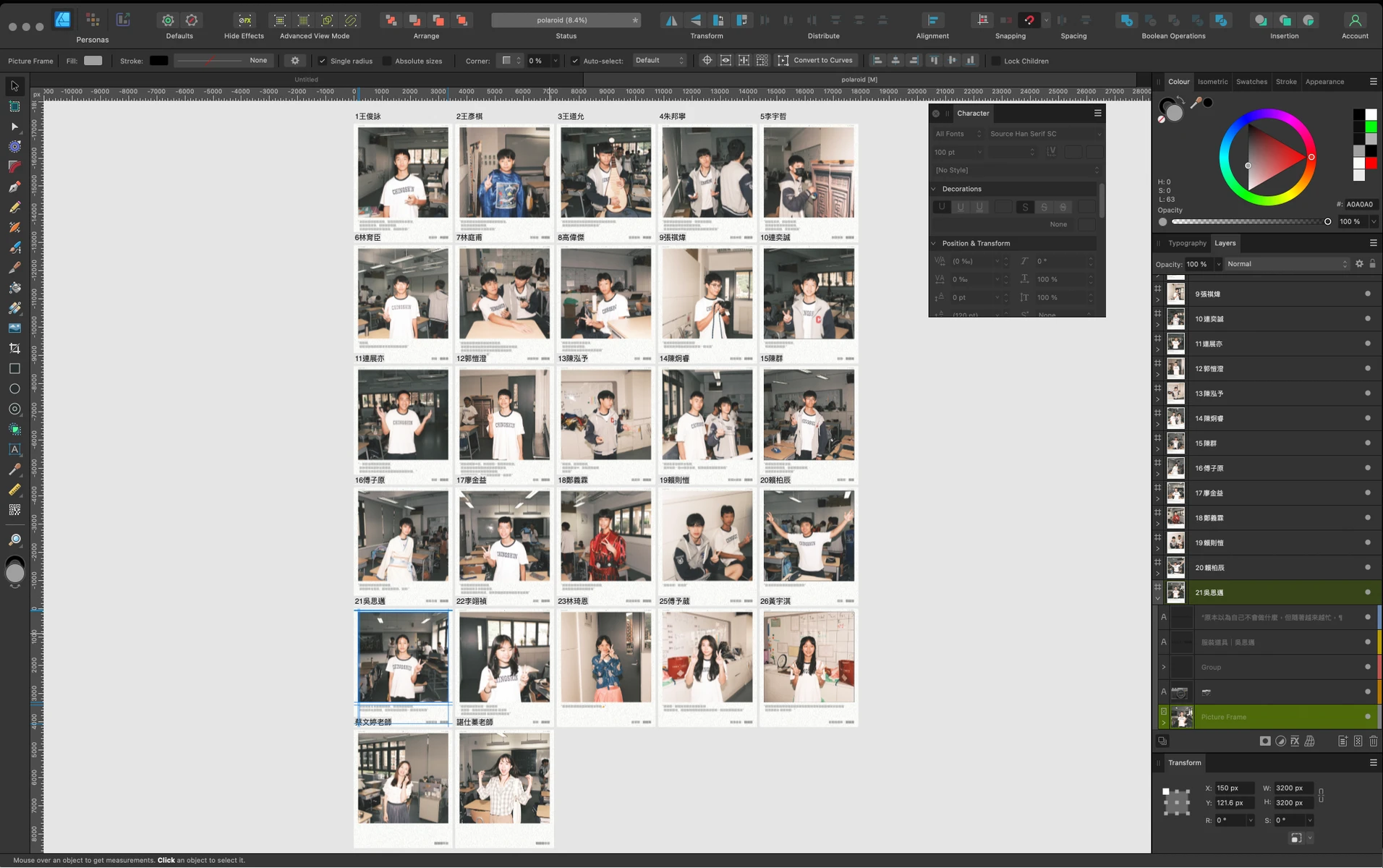Delete the selected layer with the trash icon

click(1374, 741)
